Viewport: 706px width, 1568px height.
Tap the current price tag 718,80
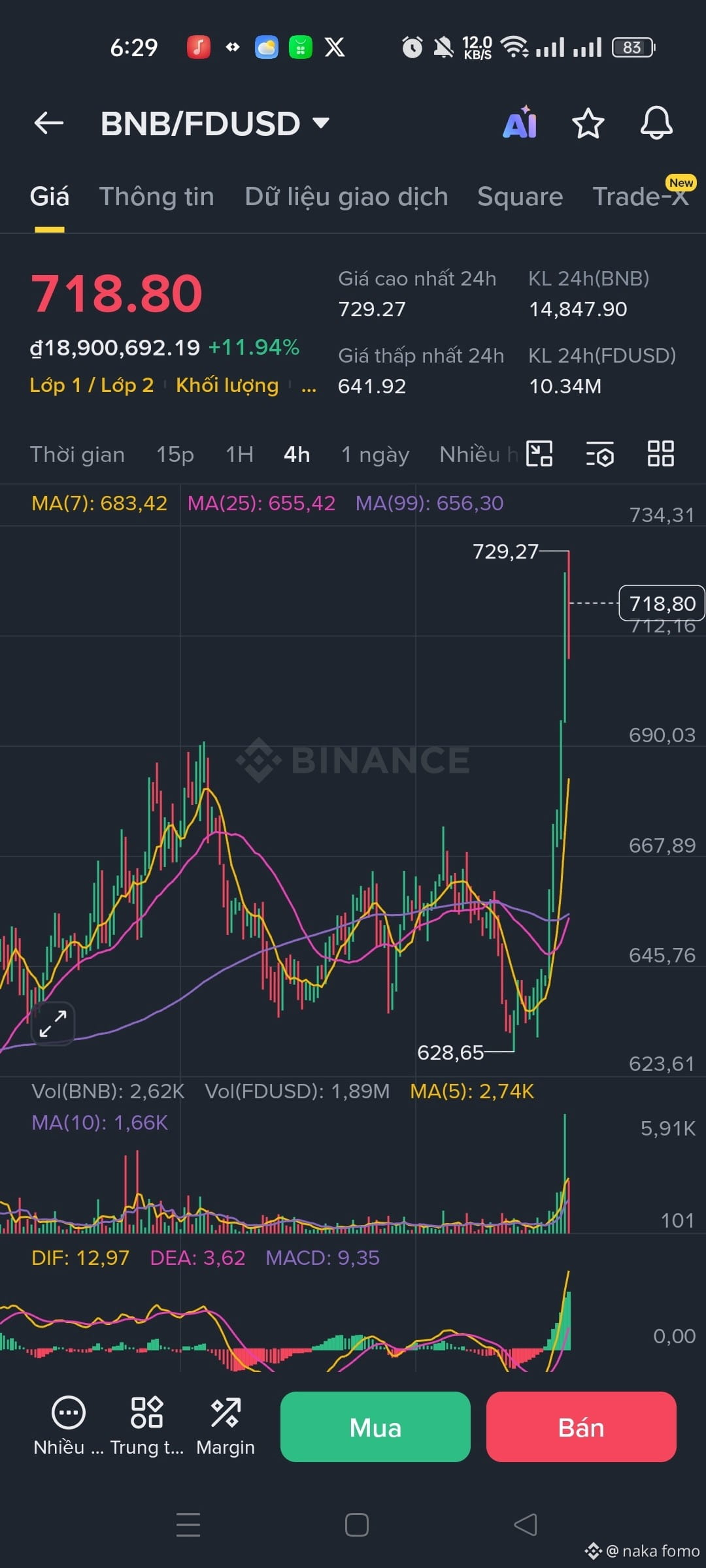click(x=662, y=603)
